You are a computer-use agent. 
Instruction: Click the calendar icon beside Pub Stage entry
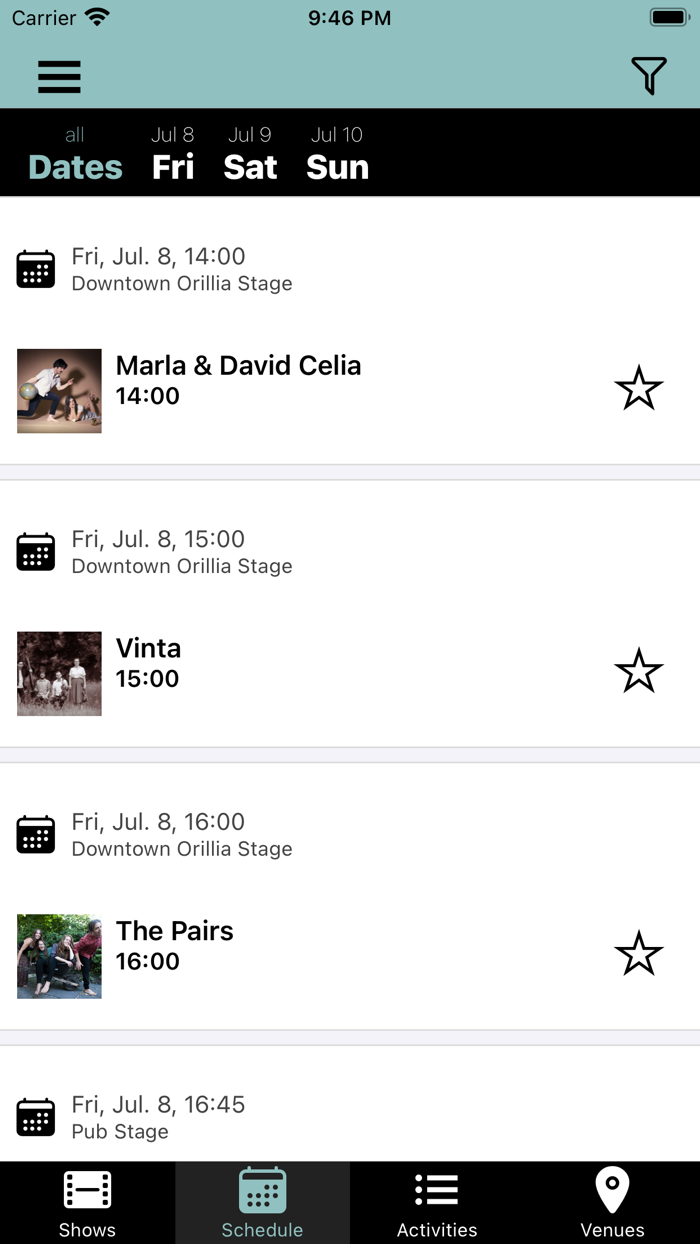coord(36,1116)
